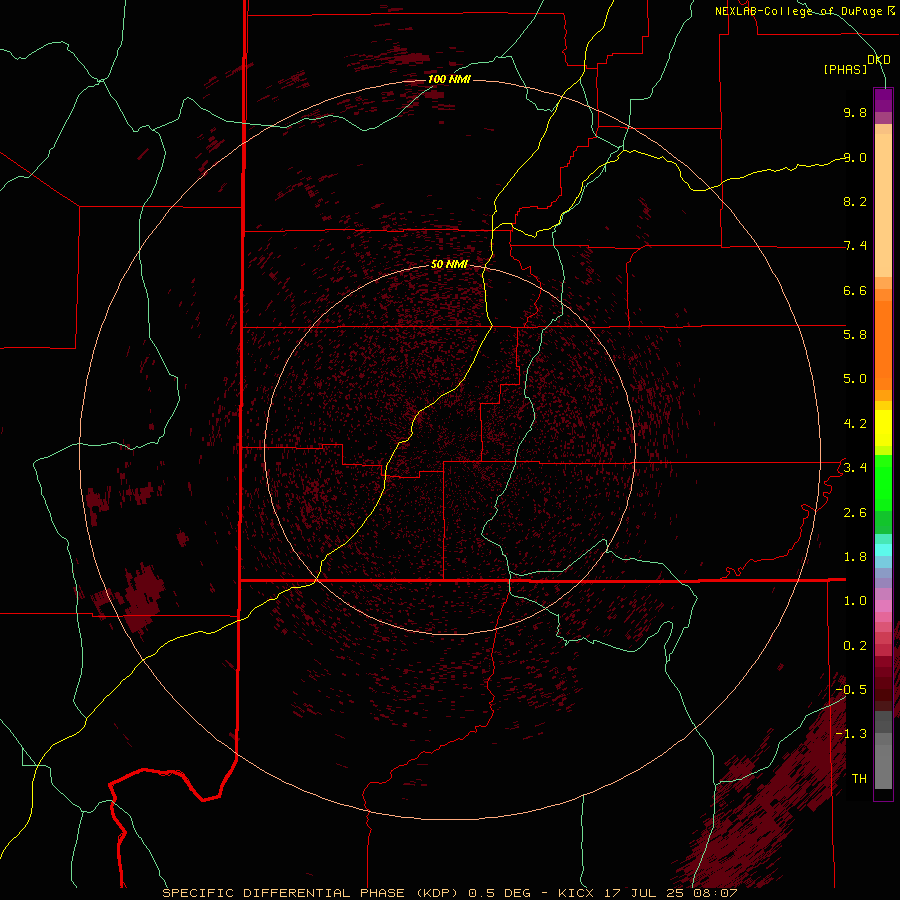
Task: Pick the purple segment atop the color bar
Action: pos(883,100)
